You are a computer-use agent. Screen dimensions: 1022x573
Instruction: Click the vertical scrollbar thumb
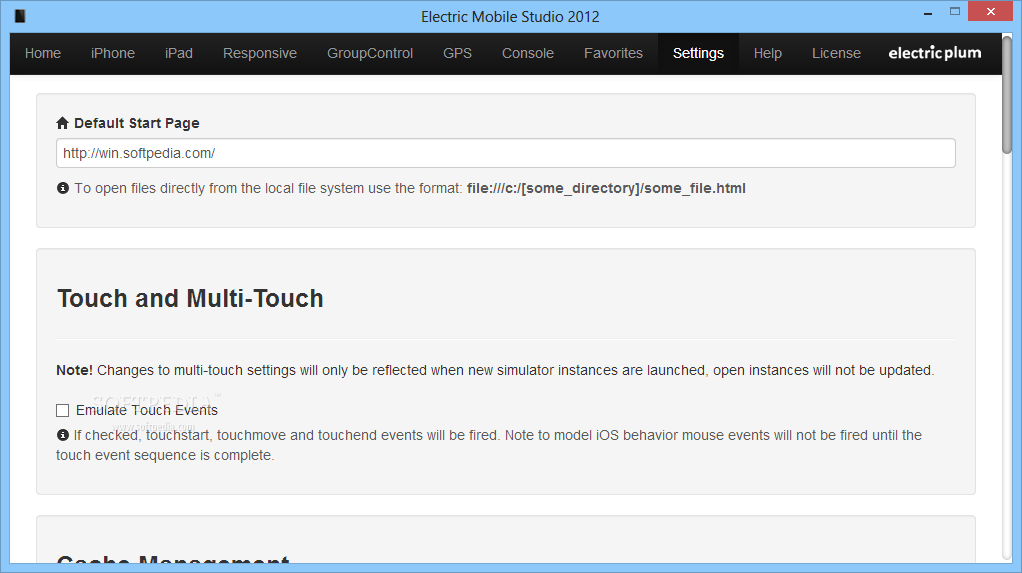coord(1007,95)
